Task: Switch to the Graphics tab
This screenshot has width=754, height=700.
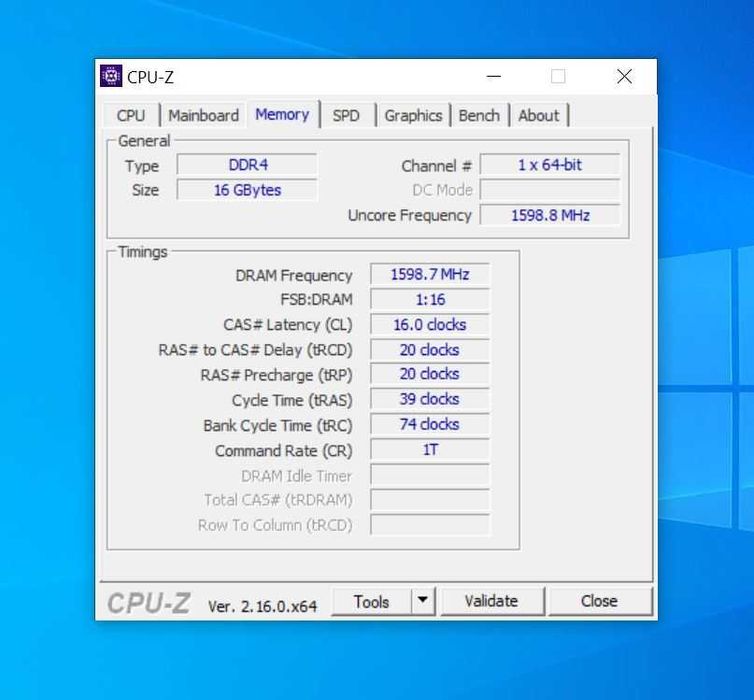Action: point(414,115)
